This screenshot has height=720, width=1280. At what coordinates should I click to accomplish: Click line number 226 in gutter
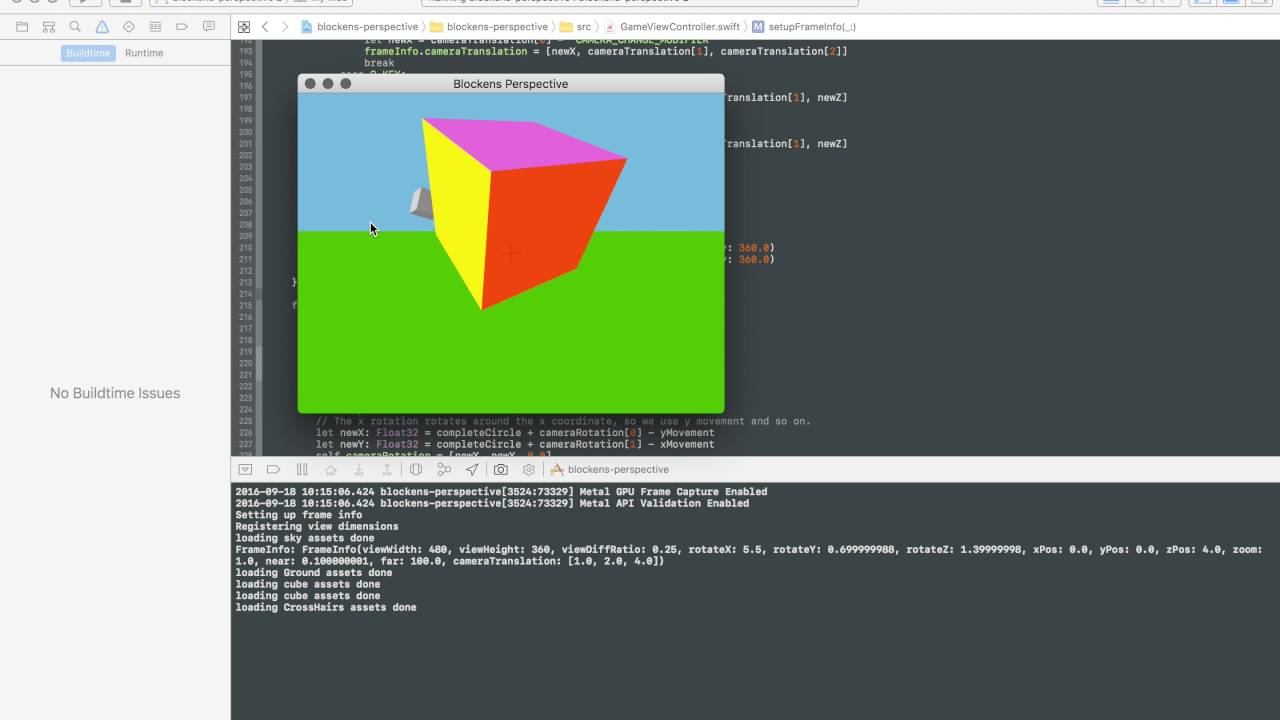pyautogui.click(x=246, y=433)
